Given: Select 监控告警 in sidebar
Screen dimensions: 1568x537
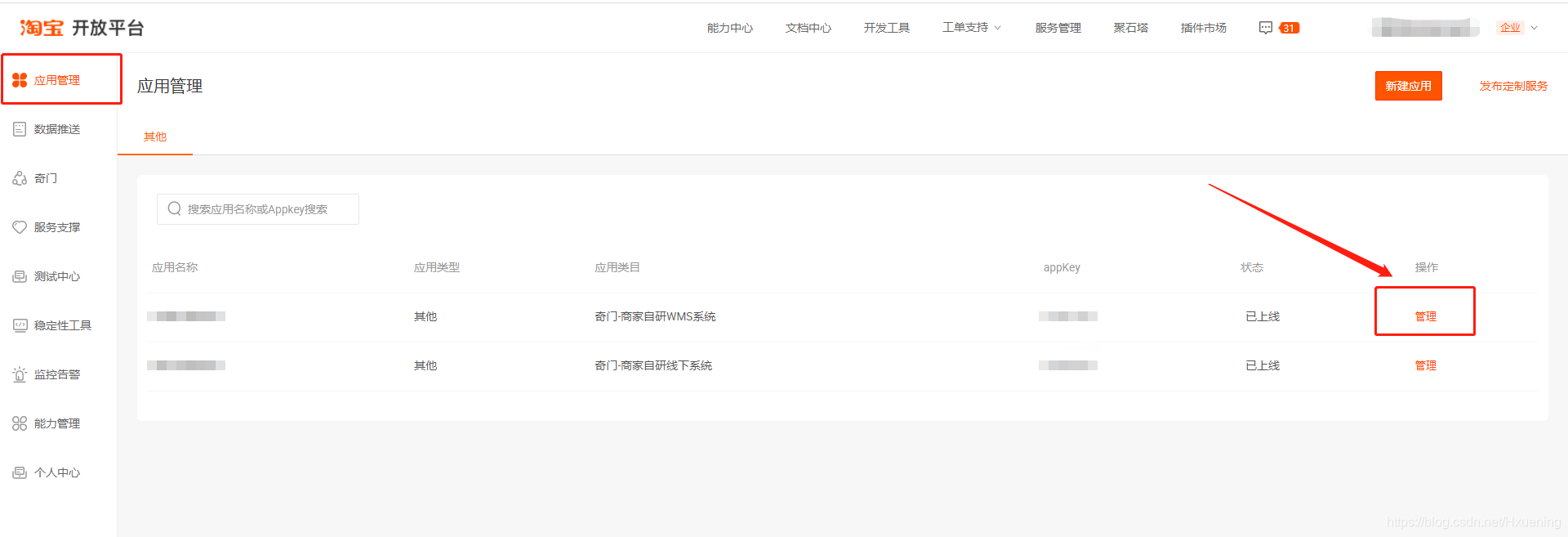Looking at the screenshot, I should click(57, 374).
